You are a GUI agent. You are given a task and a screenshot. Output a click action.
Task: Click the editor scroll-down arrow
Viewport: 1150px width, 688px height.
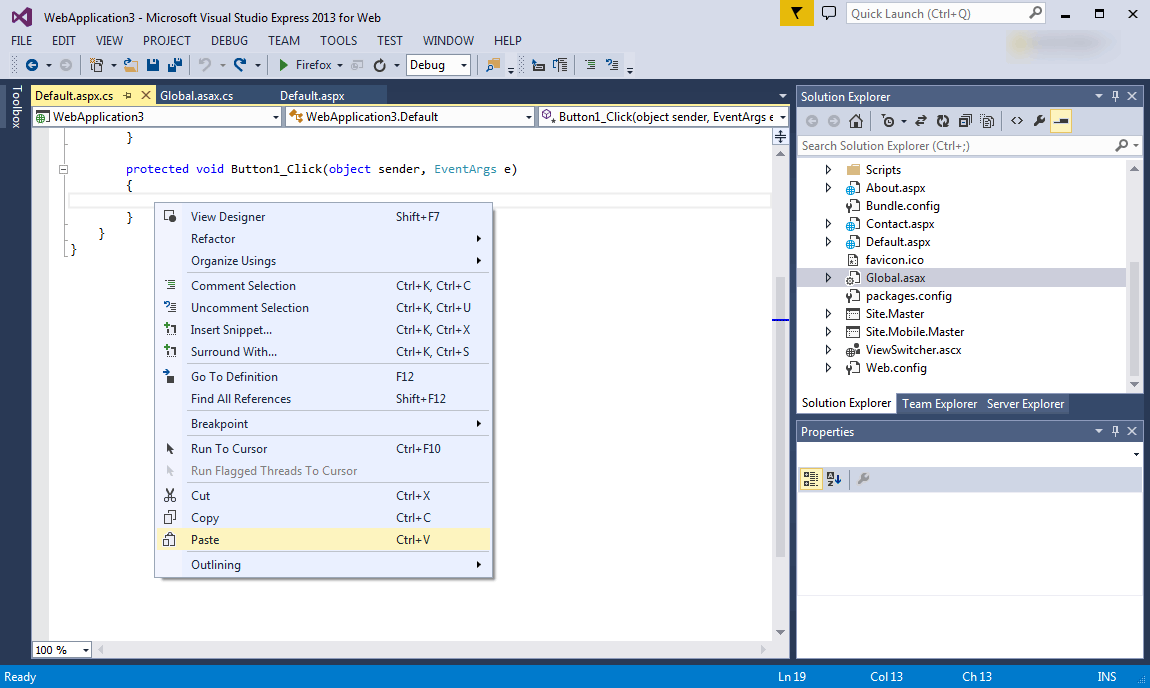[780, 632]
